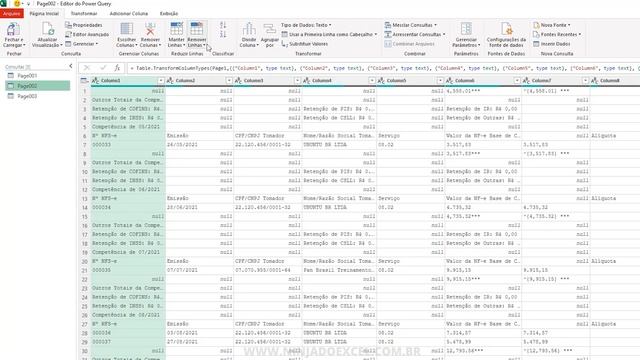Viewport: 640px width, 360px height.
Task: Open Propriedades of the query
Action: point(84,25)
